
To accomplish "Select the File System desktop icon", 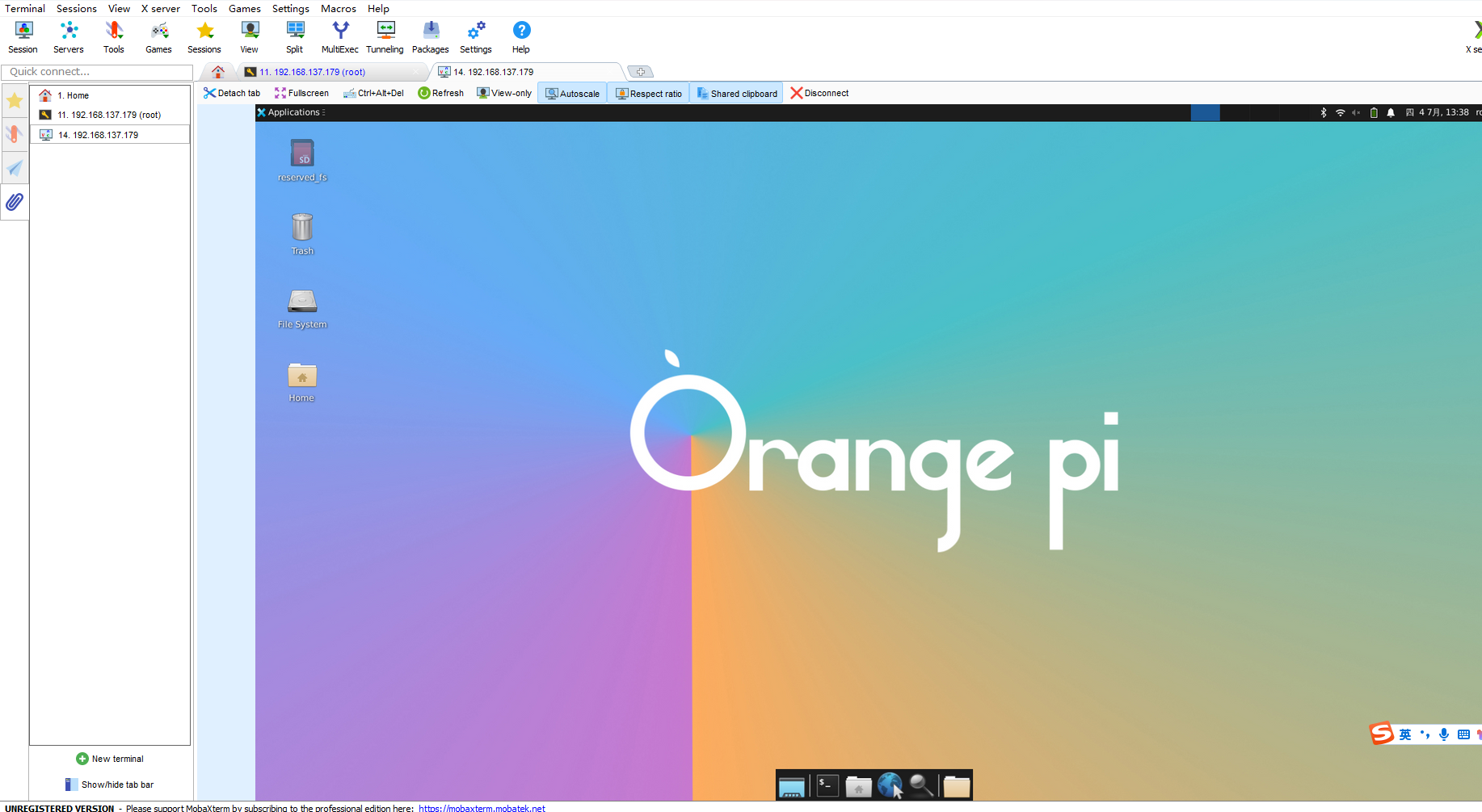I will pyautogui.click(x=302, y=308).
